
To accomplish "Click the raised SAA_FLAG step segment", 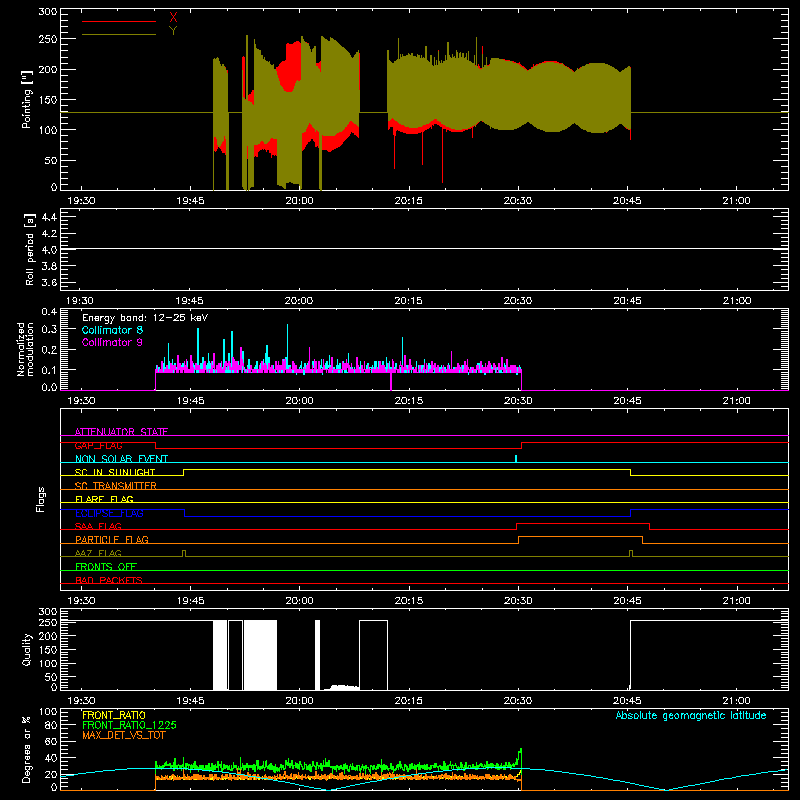I will [x=583, y=523].
